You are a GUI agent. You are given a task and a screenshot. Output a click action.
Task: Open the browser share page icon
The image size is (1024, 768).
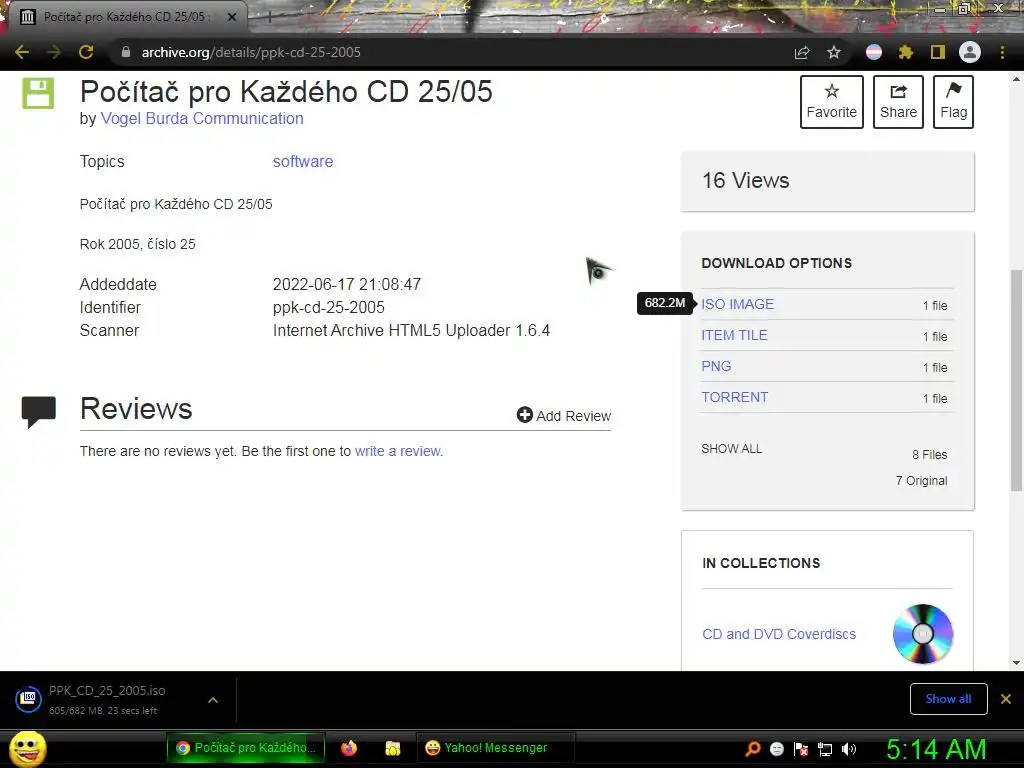pos(802,52)
